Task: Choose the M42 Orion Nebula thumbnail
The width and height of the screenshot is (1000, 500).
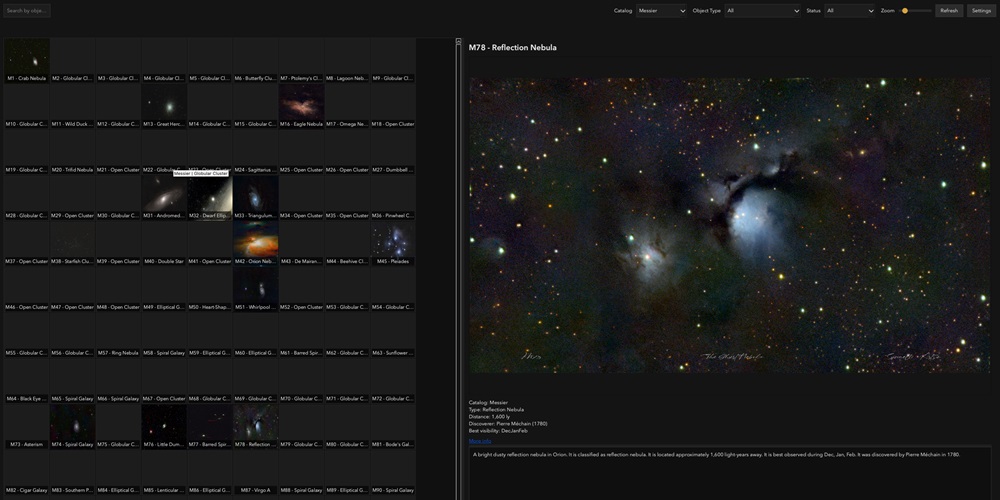Action: [255, 239]
